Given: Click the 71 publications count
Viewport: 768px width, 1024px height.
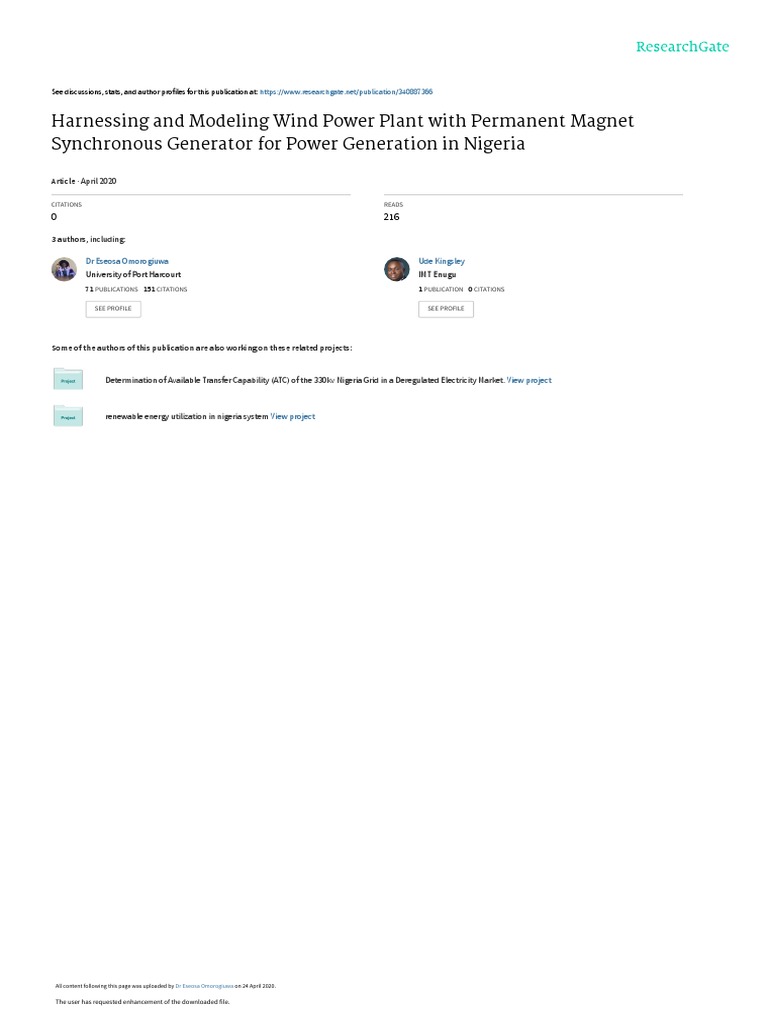Looking at the screenshot, I should pyautogui.click(x=112, y=289).
